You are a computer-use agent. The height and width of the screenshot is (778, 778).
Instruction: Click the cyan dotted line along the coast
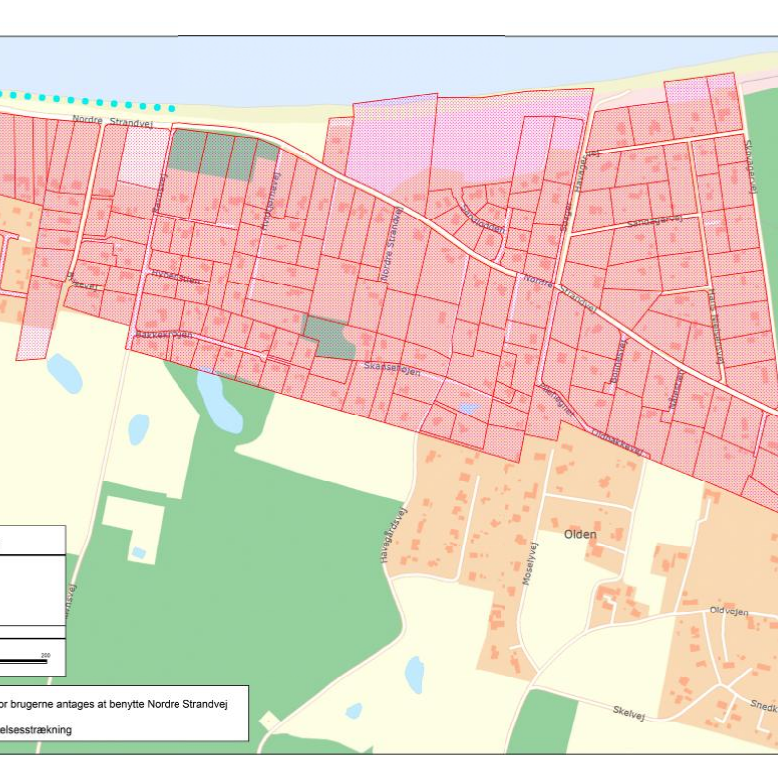90,101
